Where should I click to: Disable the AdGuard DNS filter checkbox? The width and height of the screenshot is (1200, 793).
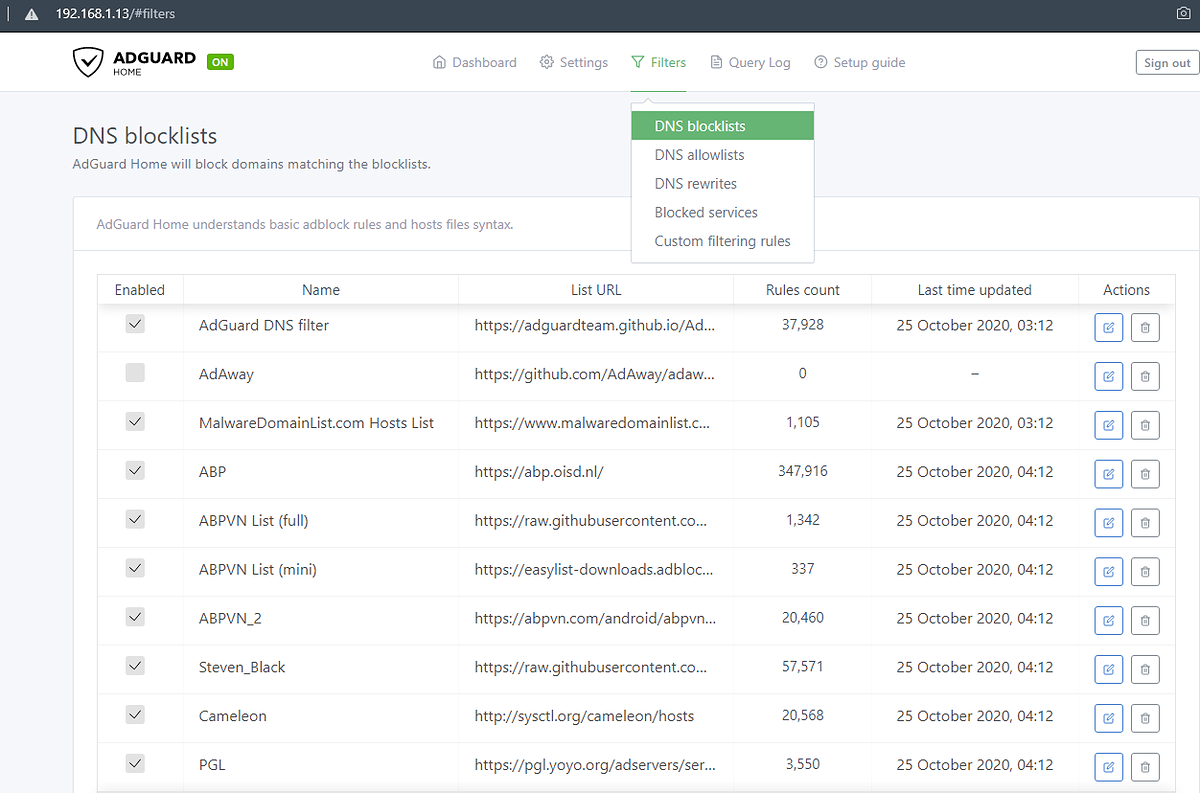tap(135, 324)
